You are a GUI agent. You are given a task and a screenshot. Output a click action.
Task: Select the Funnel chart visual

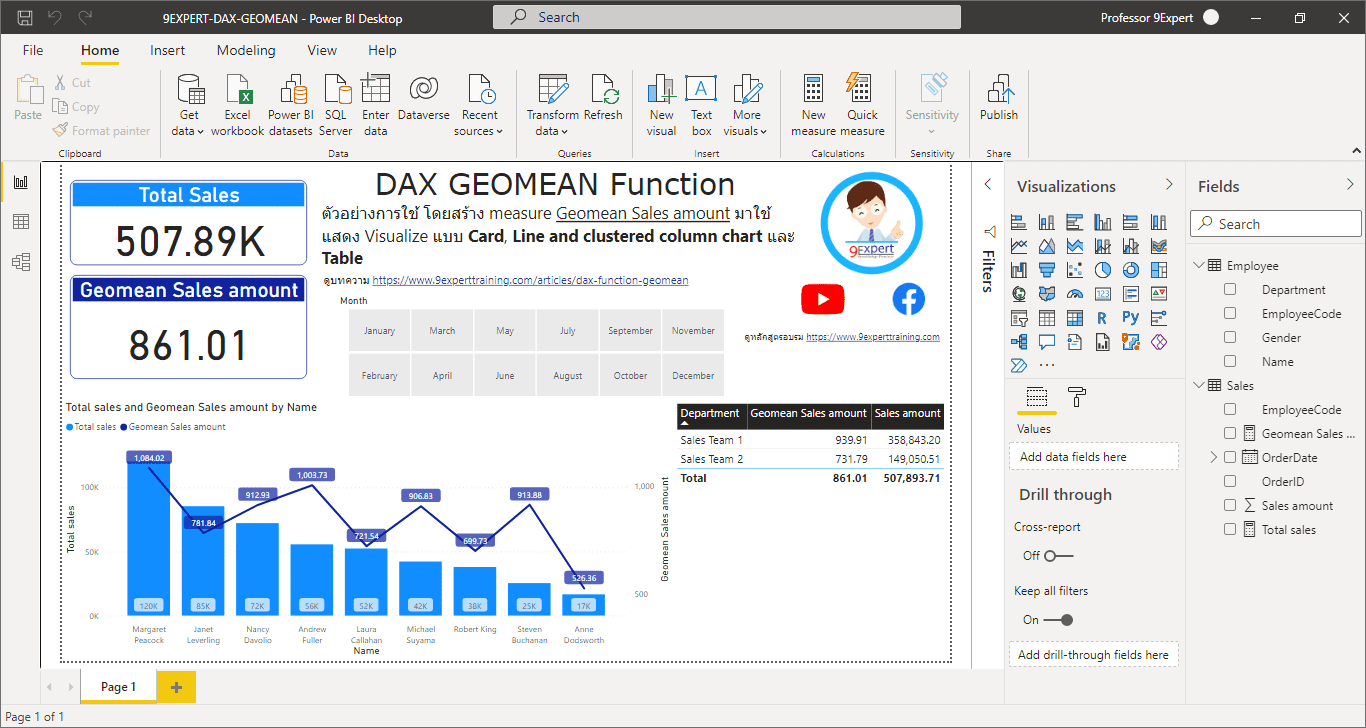[1048, 270]
